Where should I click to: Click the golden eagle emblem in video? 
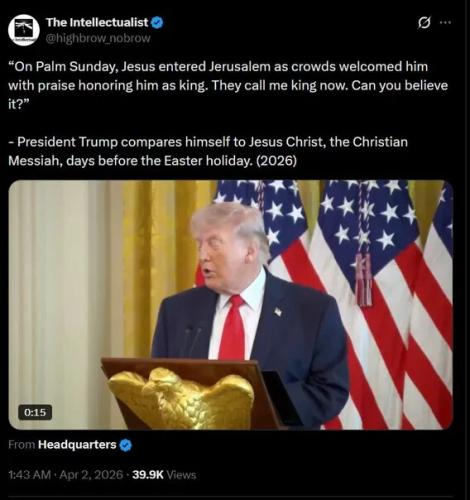click(181, 398)
